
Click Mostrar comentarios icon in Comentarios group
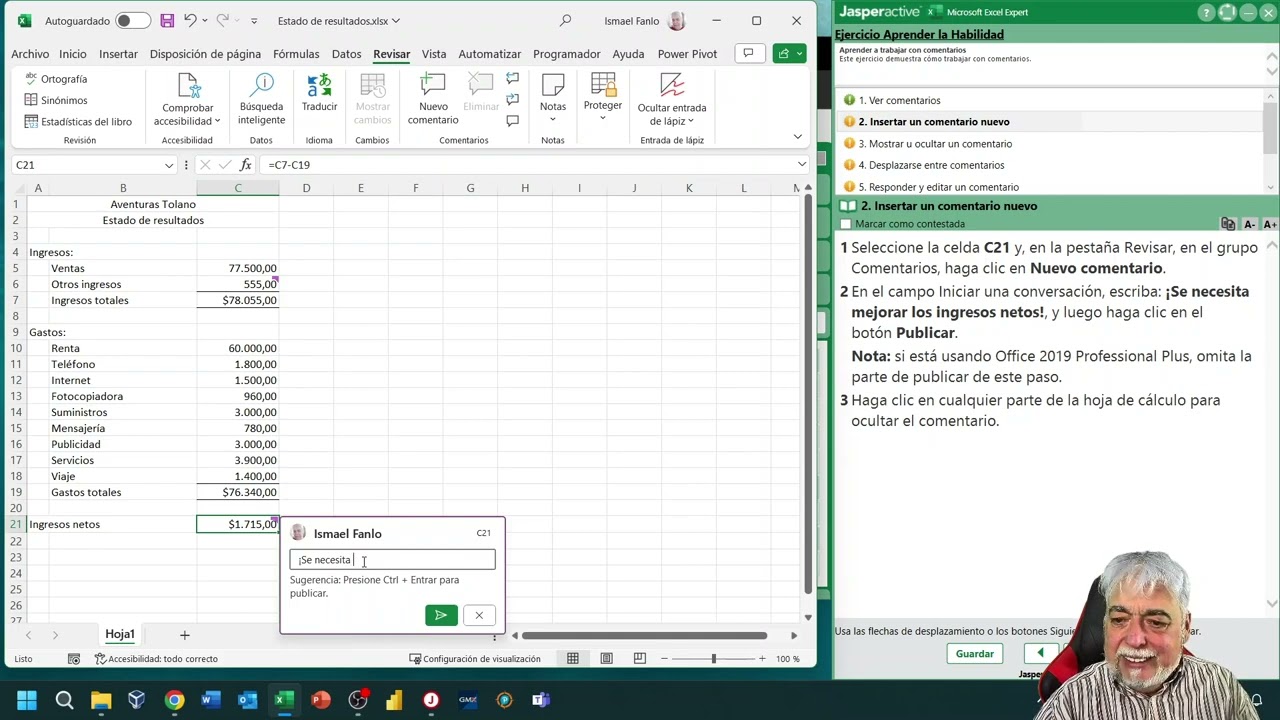(x=512, y=121)
